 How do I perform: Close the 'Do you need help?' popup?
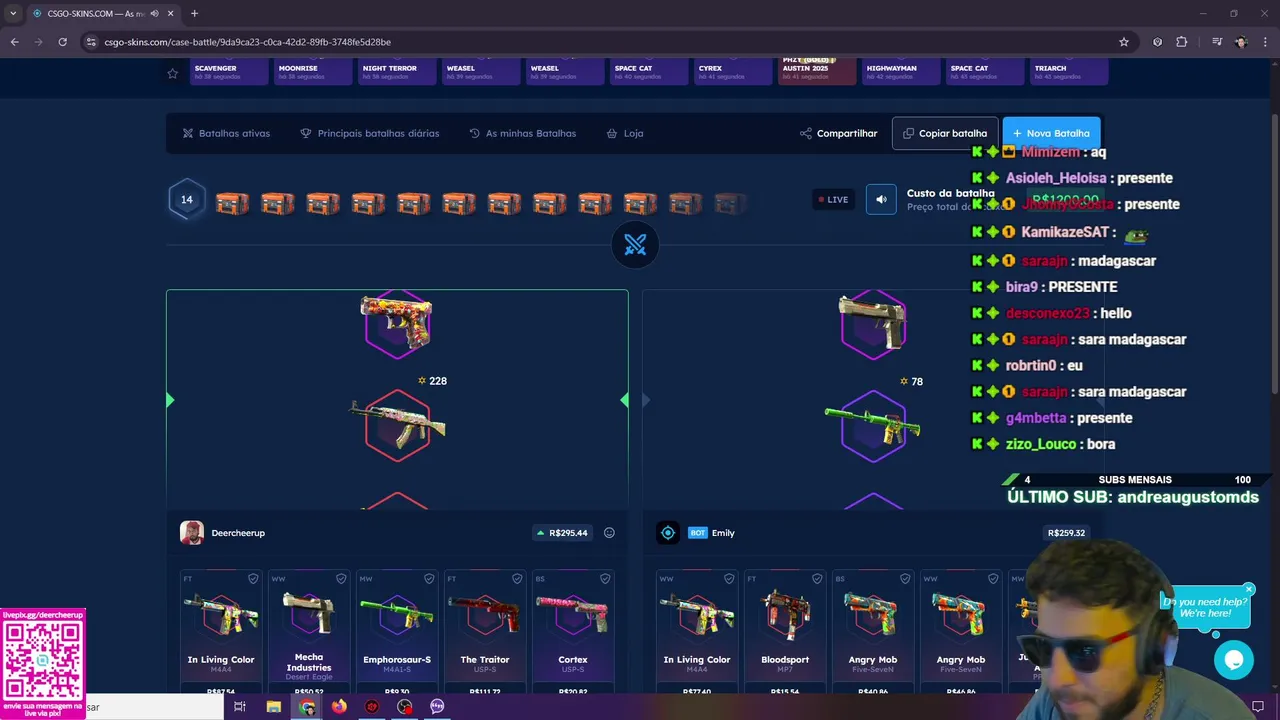[1249, 589]
